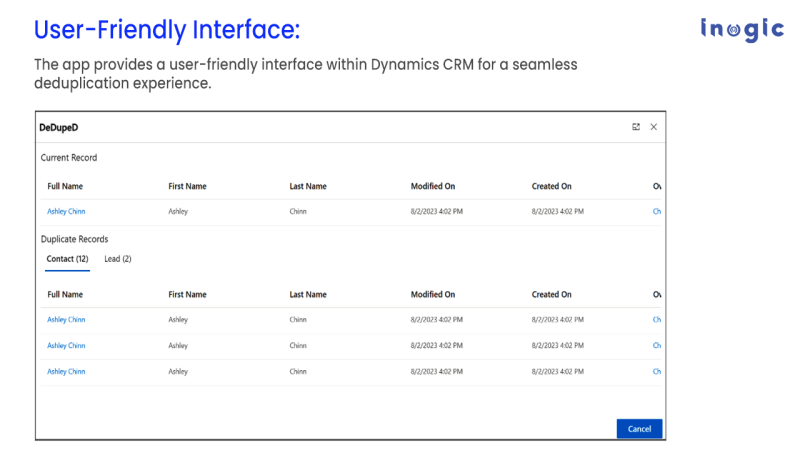This screenshot has width=800, height=450.
Task: Click the 'DeDupeD' dialog title
Action: 59,128
